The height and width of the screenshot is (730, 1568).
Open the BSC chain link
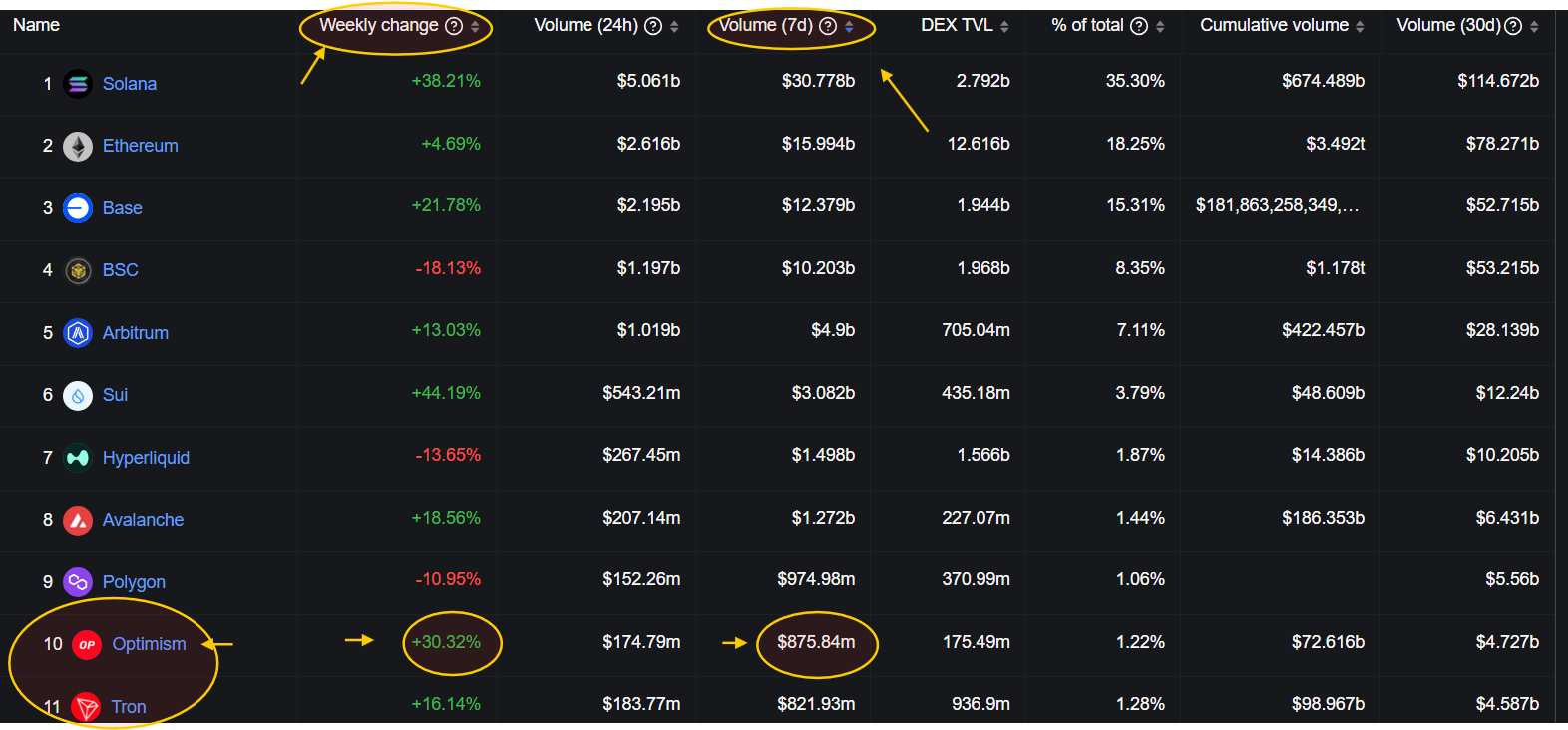pyautogui.click(x=121, y=270)
